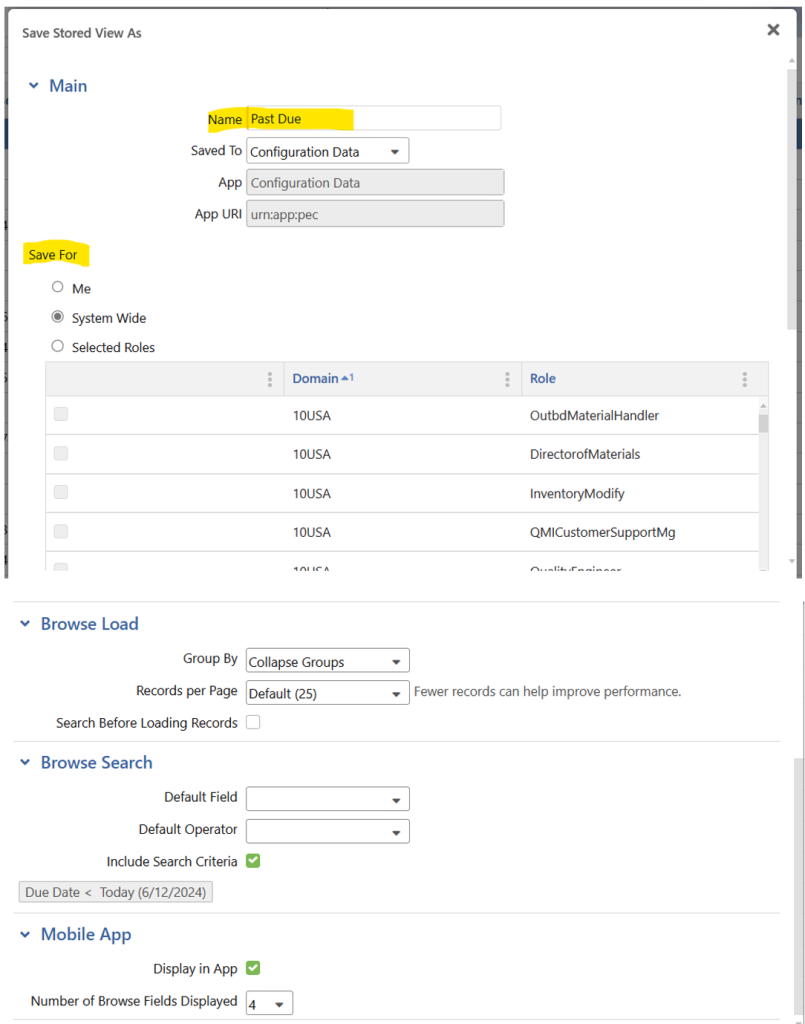
Task: Click the Mobile App section heading
Action: (x=86, y=935)
